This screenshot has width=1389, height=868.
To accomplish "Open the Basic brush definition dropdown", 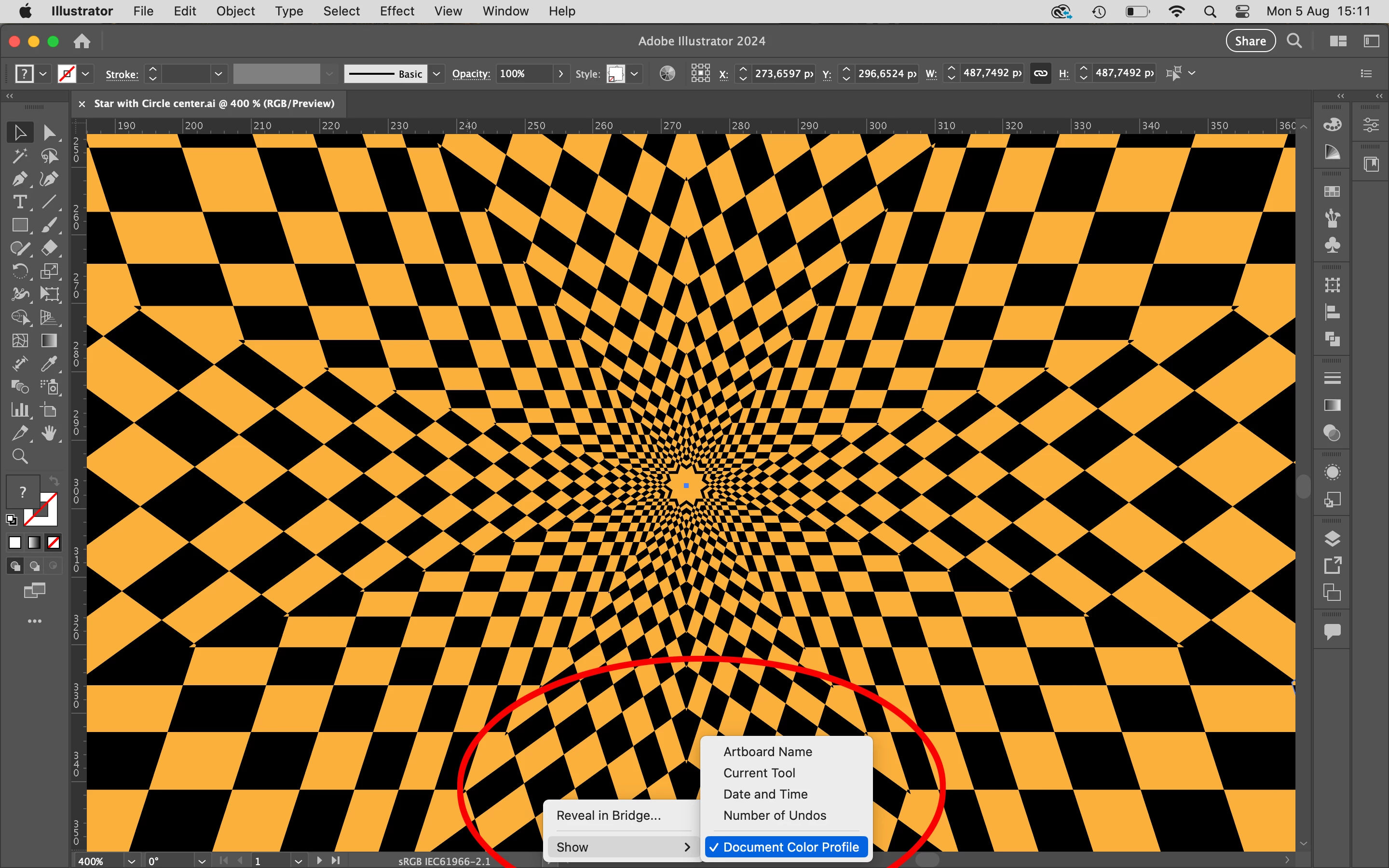I will [x=436, y=73].
